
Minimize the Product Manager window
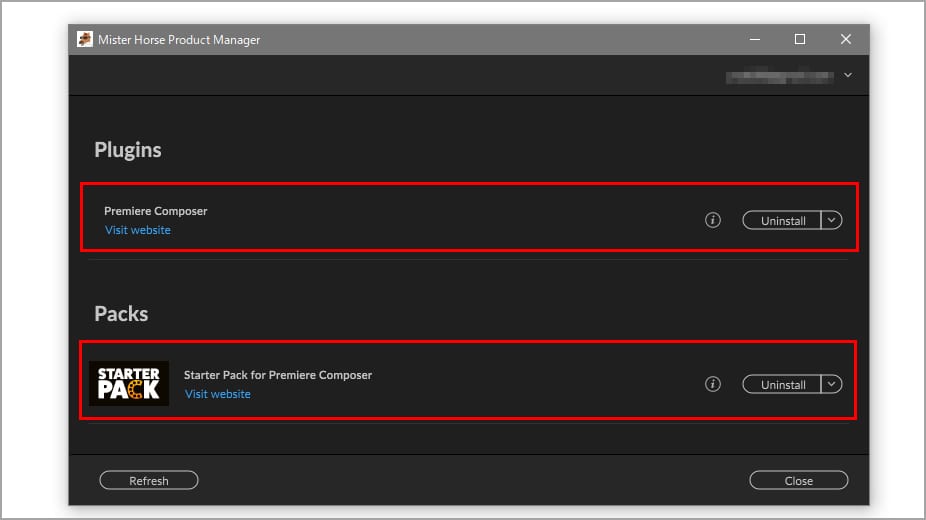tap(754, 39)
